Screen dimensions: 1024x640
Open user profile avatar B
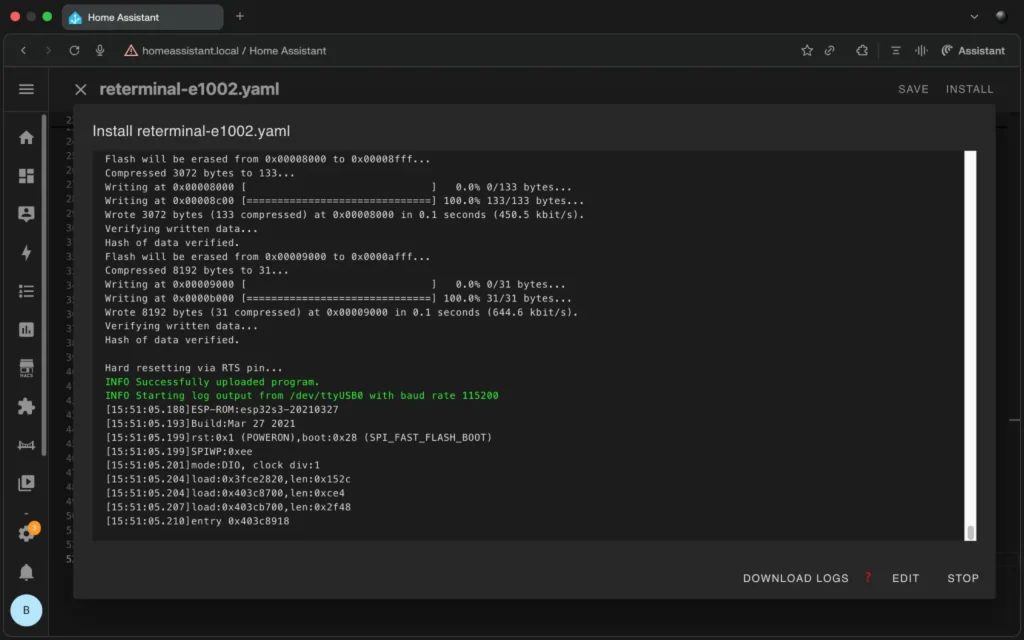click(26, 610)
